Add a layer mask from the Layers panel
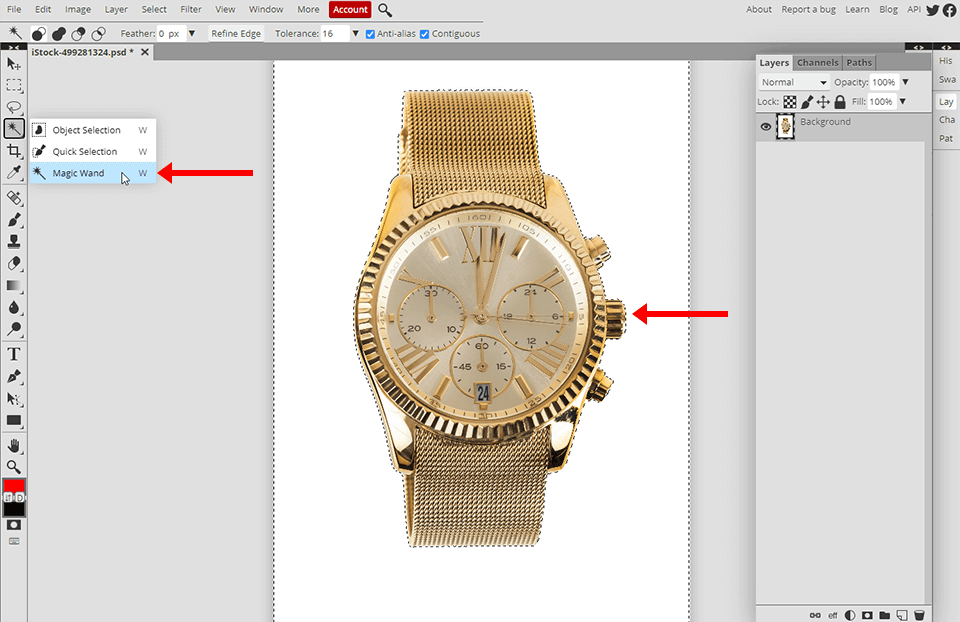The width and height of the screenshot is (960, 622). coord(867,615)
